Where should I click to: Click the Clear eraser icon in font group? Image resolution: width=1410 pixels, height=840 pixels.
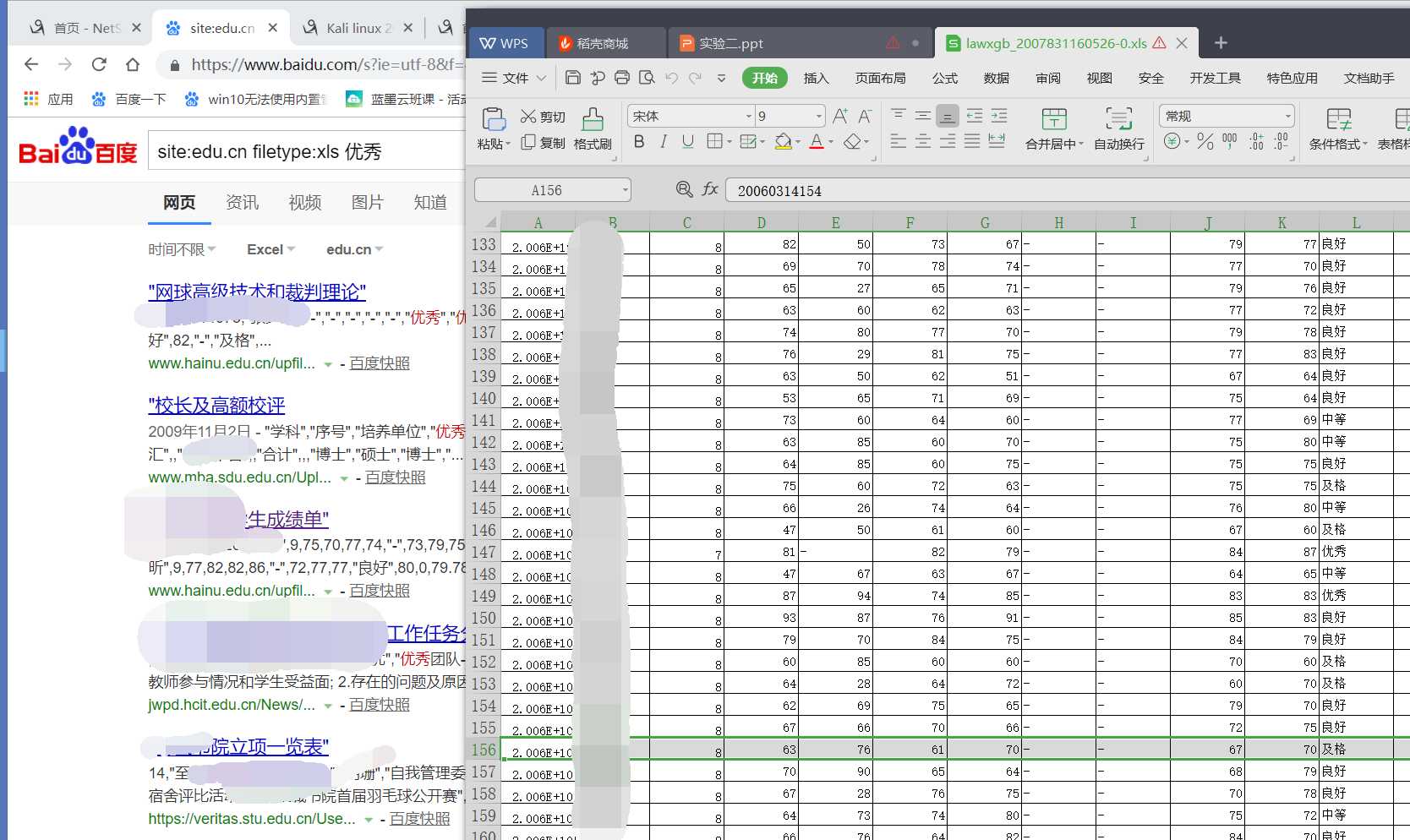click(x=853, y=141)
